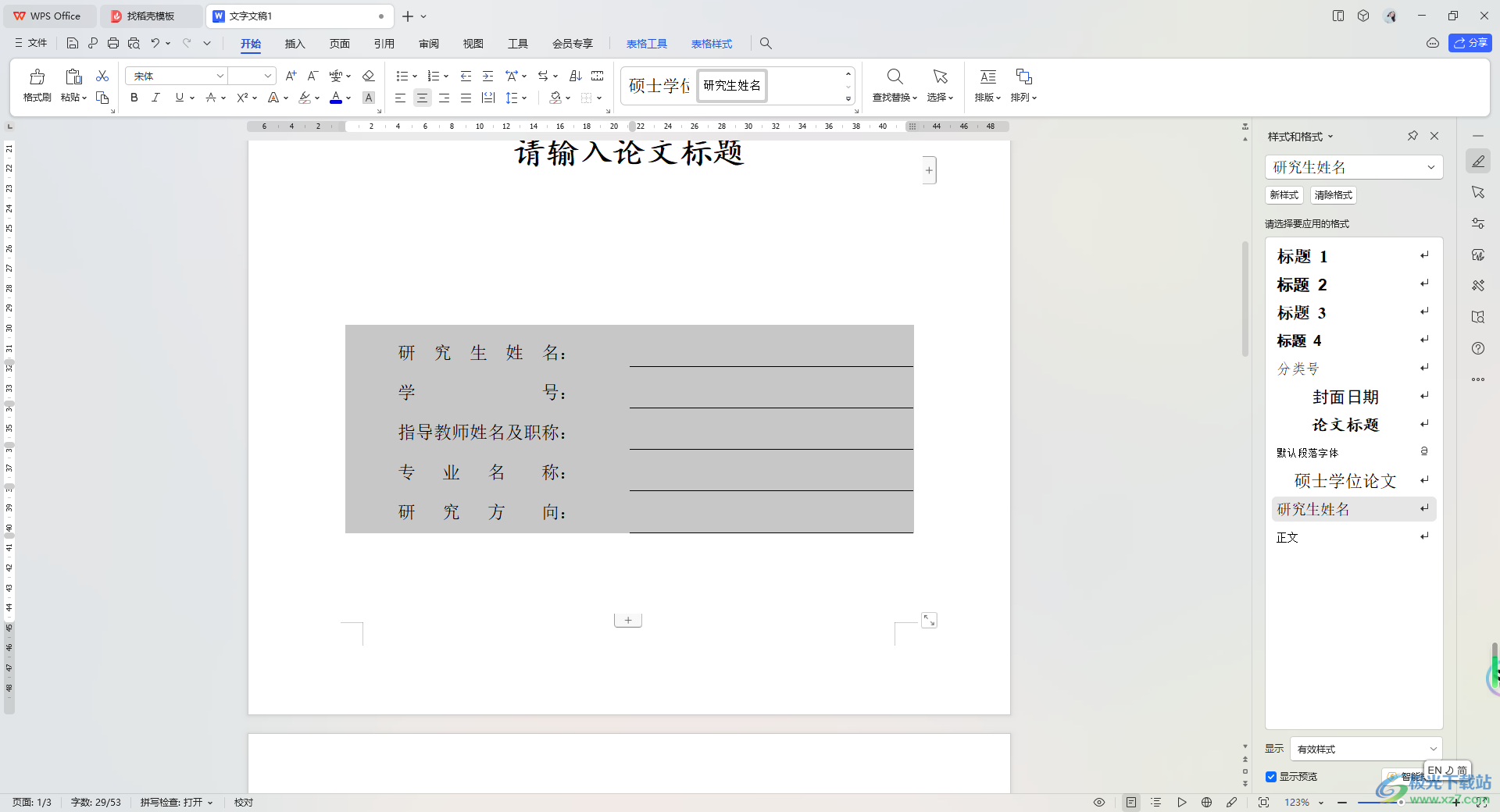Switch to the 引用 ribbon tab
The height and width of the screenshot is (812, 1500).
(384, 44)
